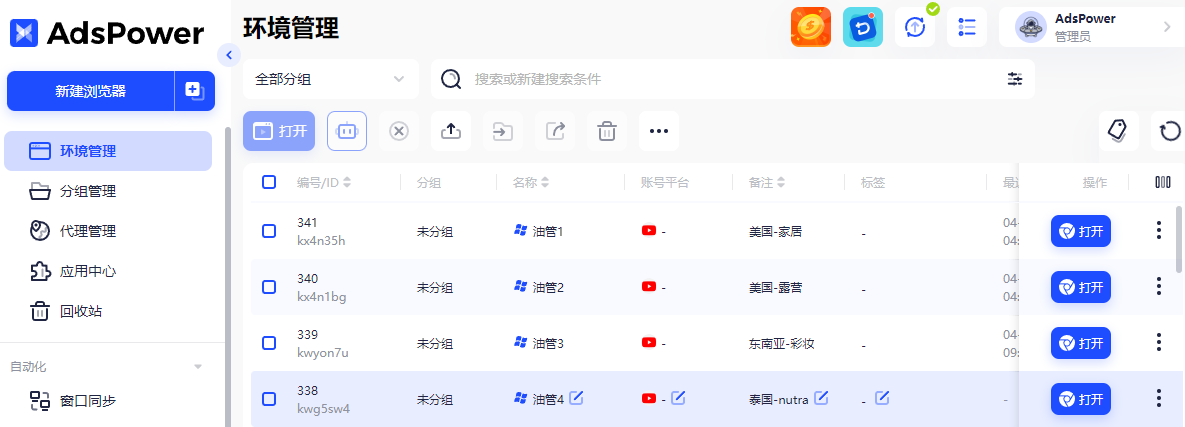Edit the name of profile 油管4
The image size is (1185, 427).
click(577, 398)
